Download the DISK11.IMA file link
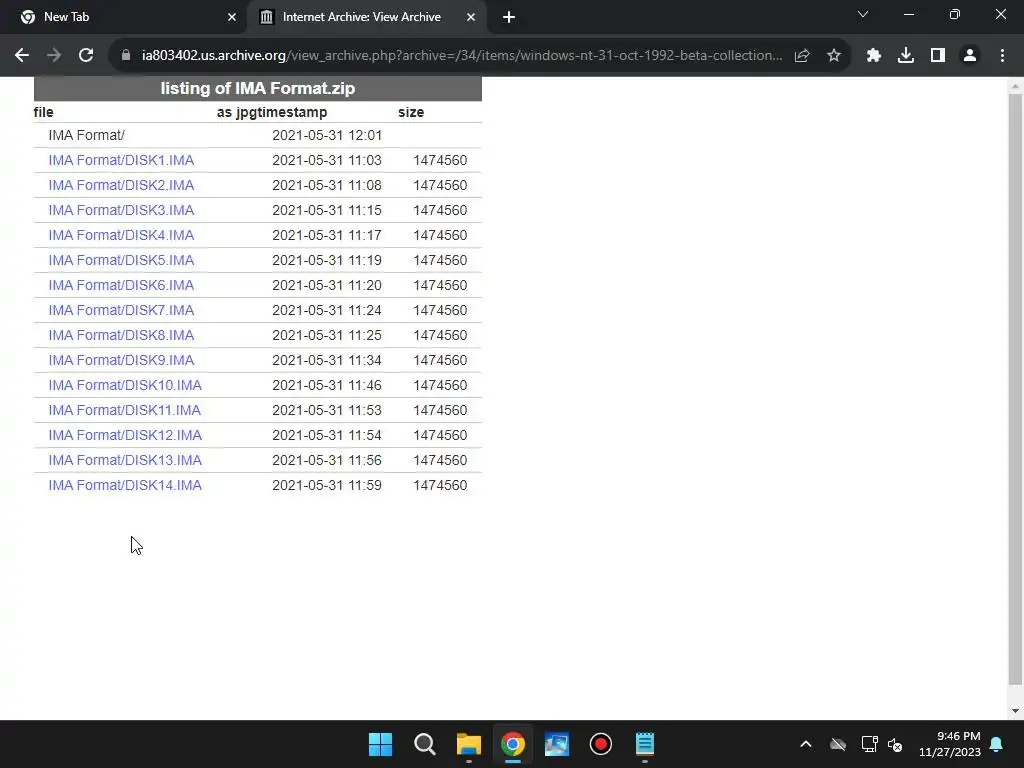 click(x=125, y=410)
